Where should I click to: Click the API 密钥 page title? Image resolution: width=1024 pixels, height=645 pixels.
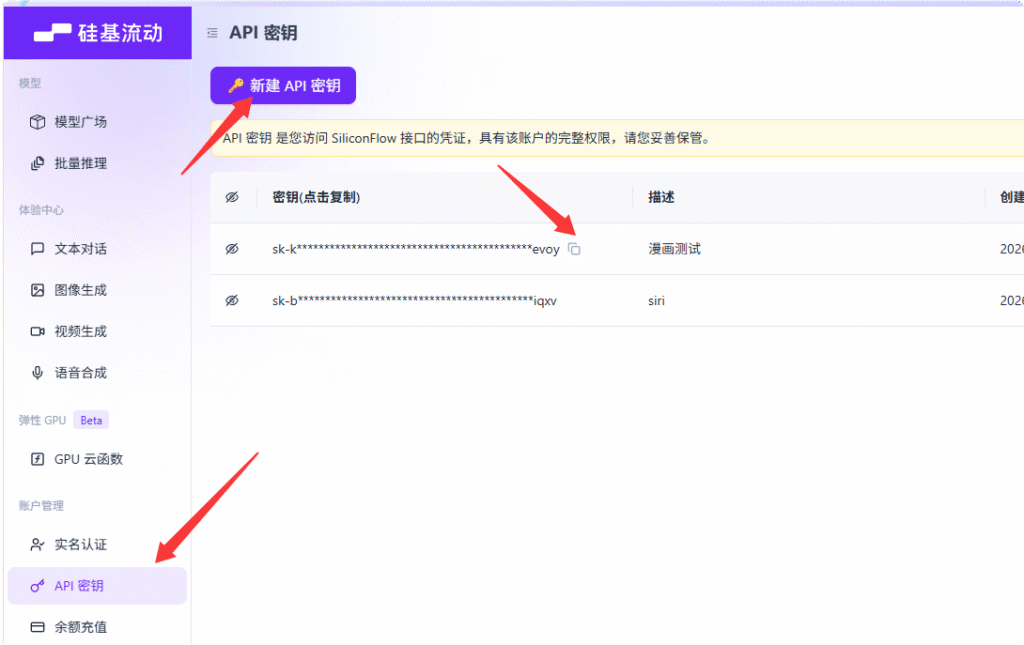click(x=263, y=33)
